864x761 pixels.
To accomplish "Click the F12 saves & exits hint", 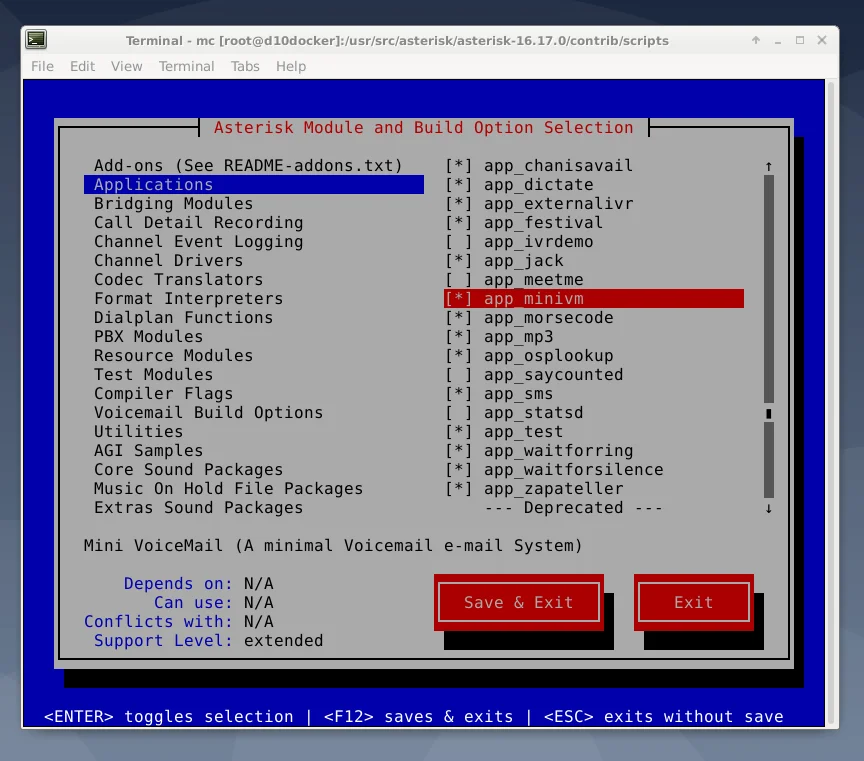I will (418, 717).
